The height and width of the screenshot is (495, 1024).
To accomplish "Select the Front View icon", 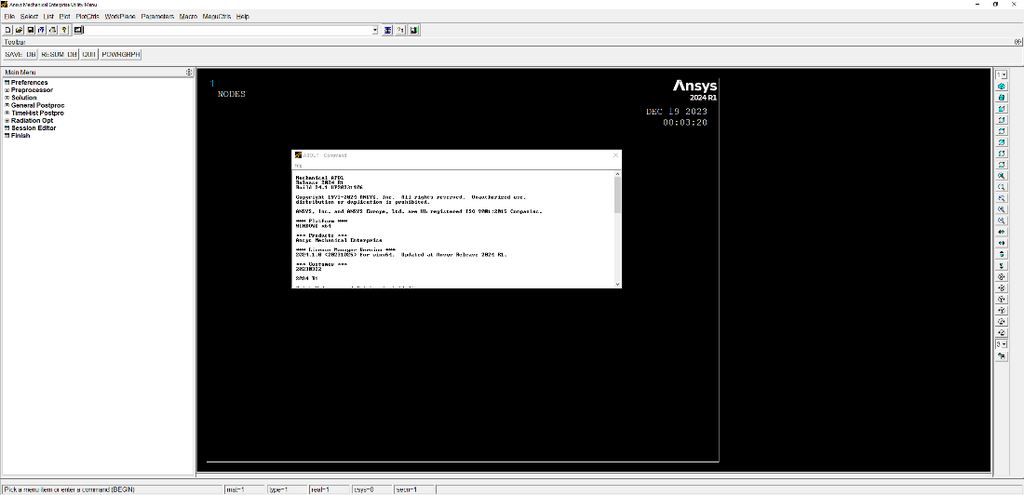I will coord(1001,108).
